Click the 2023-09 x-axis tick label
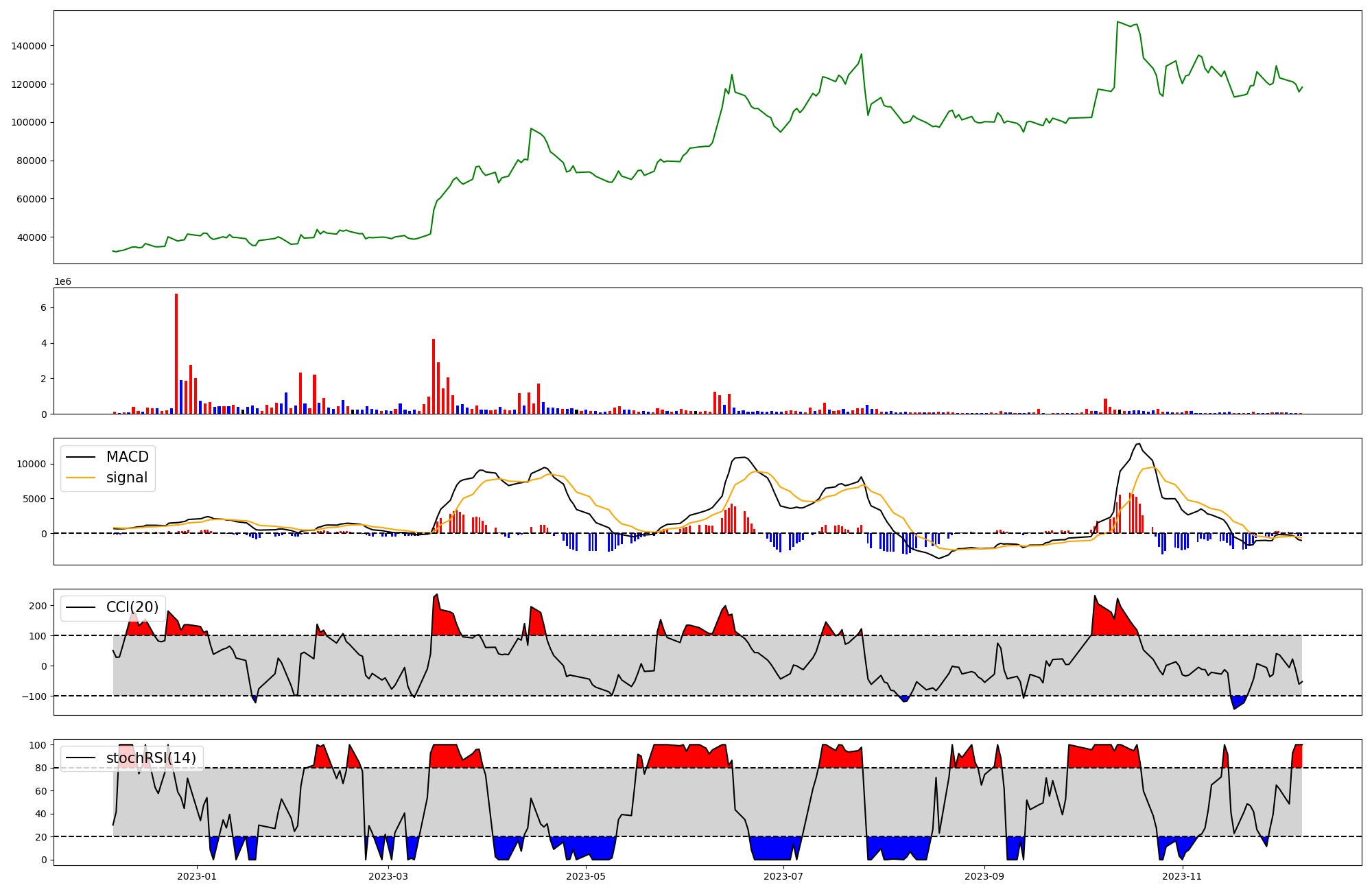The width and height of the screenshot is (1372, 892). (x=984, y=876)
